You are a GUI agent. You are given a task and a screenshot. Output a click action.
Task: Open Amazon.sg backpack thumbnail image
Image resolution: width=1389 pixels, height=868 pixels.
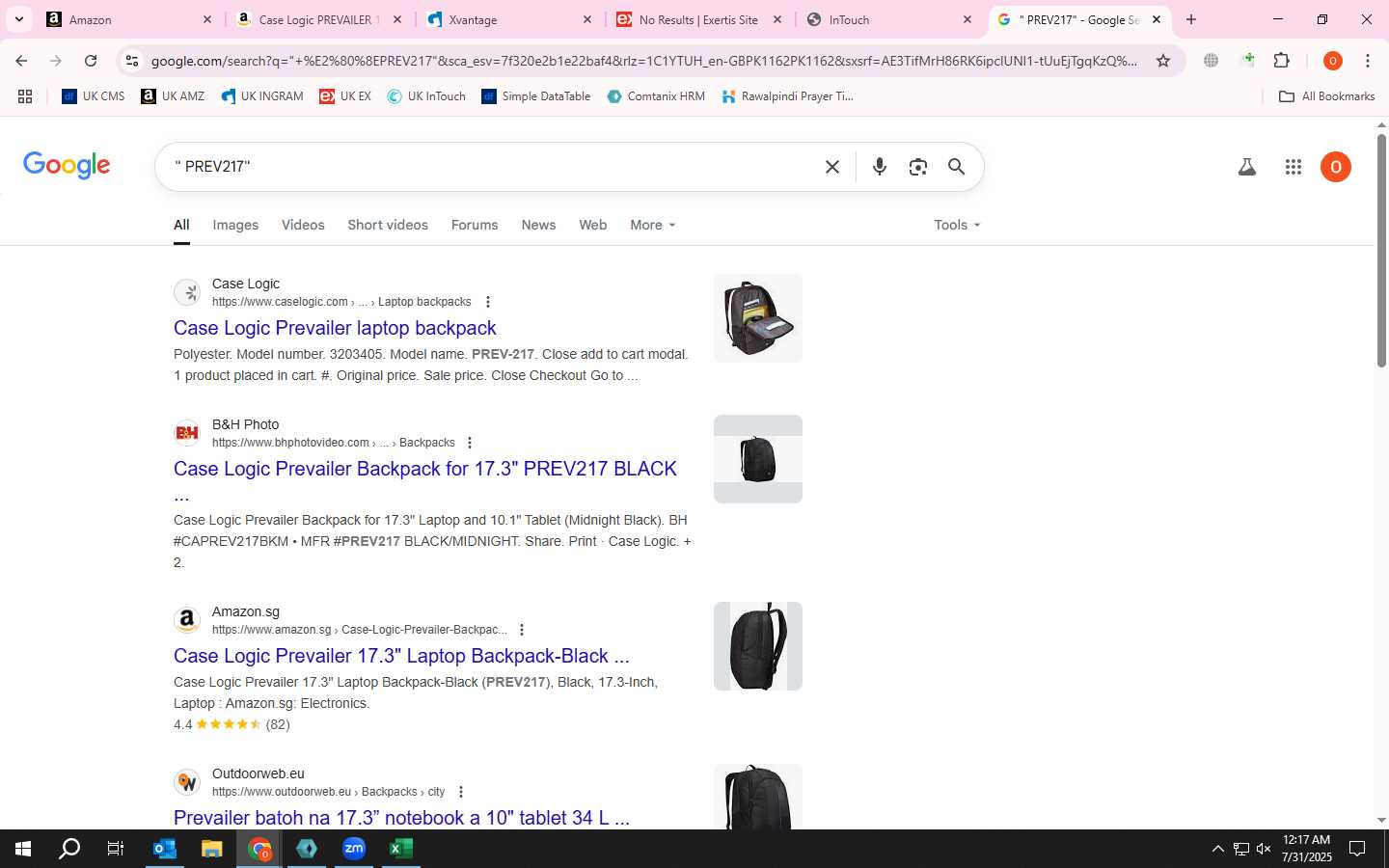pyautogui.click(x=758, y=646)
